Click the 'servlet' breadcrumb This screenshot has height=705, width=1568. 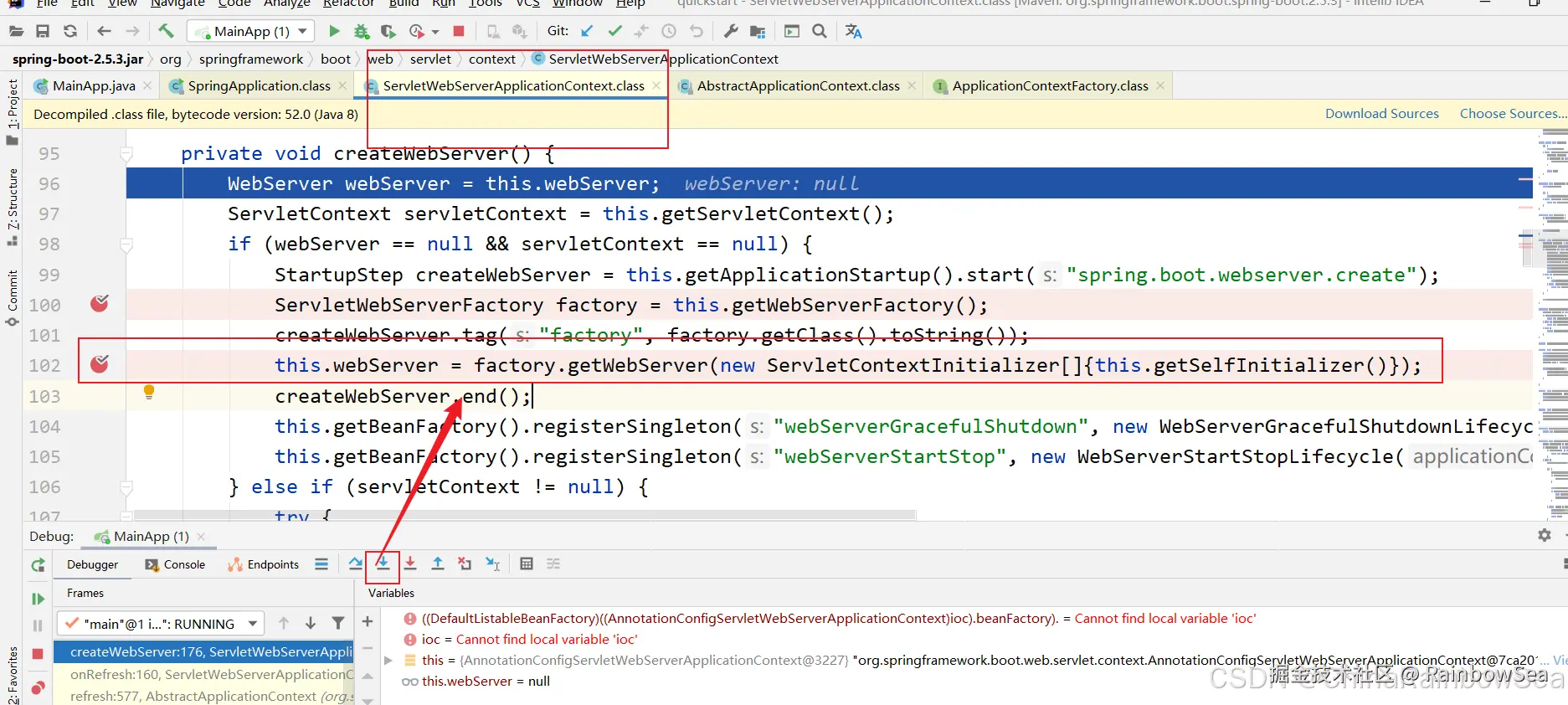(430, 59)
